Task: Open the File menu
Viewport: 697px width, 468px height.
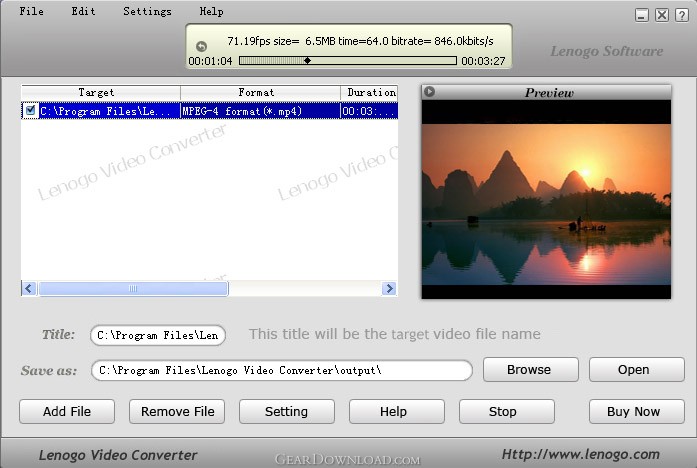Action: pyautogui.click(x=31, y=12)
